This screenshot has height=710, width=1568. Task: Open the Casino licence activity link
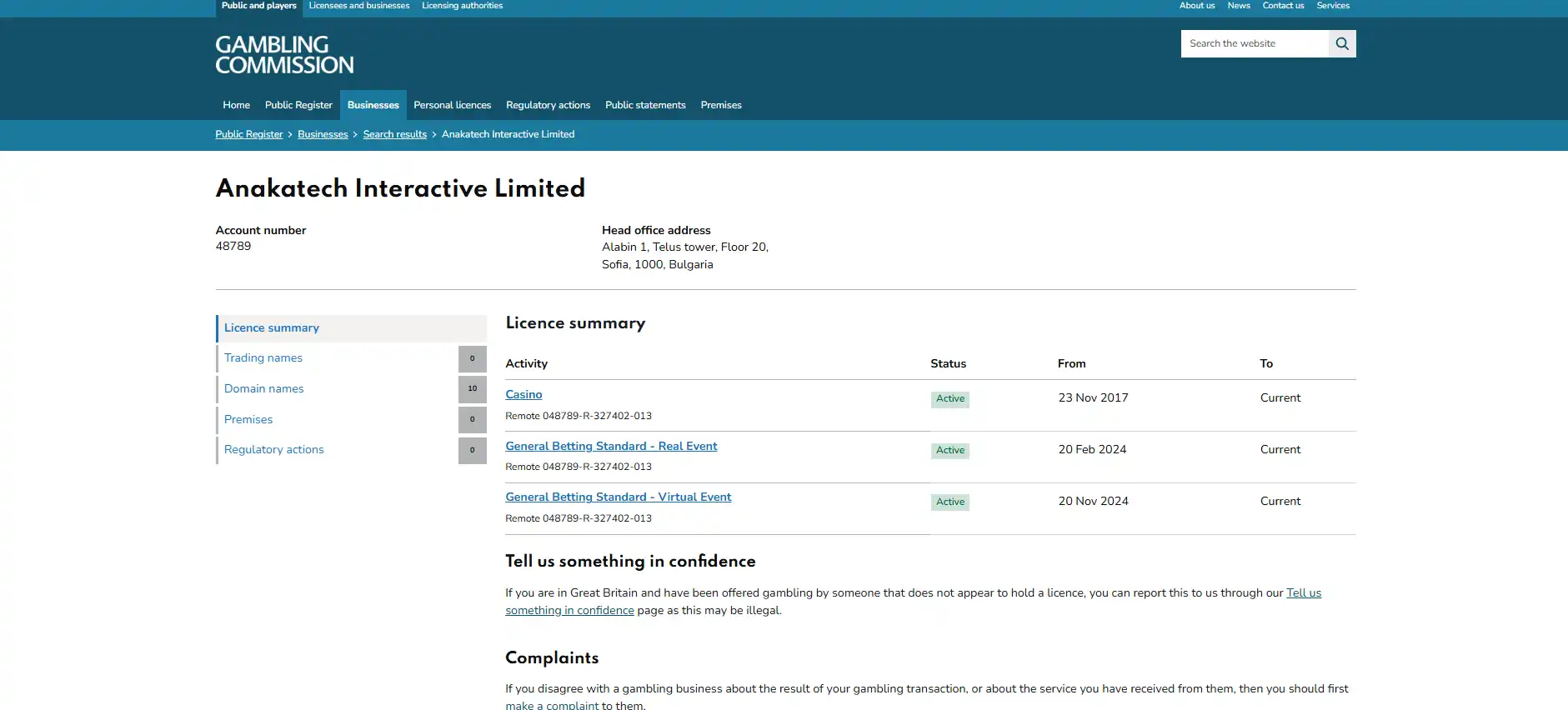pyautogui.click(x=524, y=394)
